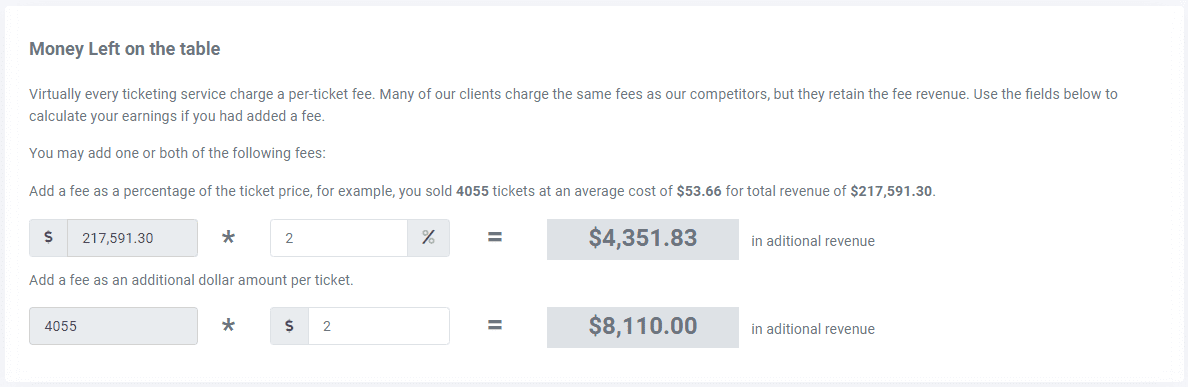Click the multiply asterisk in per-ticket row
The image size is (1188, 387).
[x=228, y=326]
